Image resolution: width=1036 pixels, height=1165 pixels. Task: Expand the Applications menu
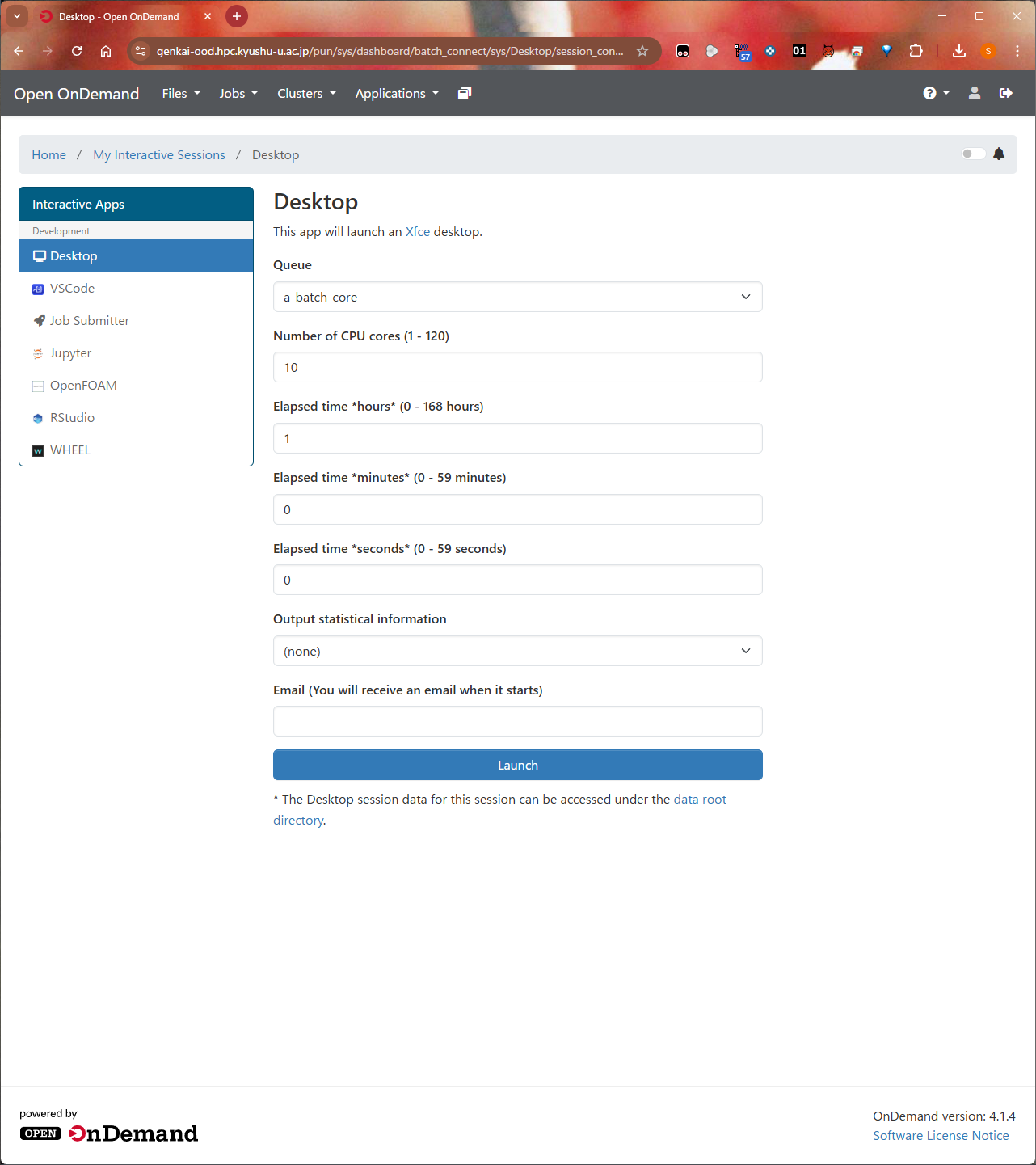(x=397, y=94)
